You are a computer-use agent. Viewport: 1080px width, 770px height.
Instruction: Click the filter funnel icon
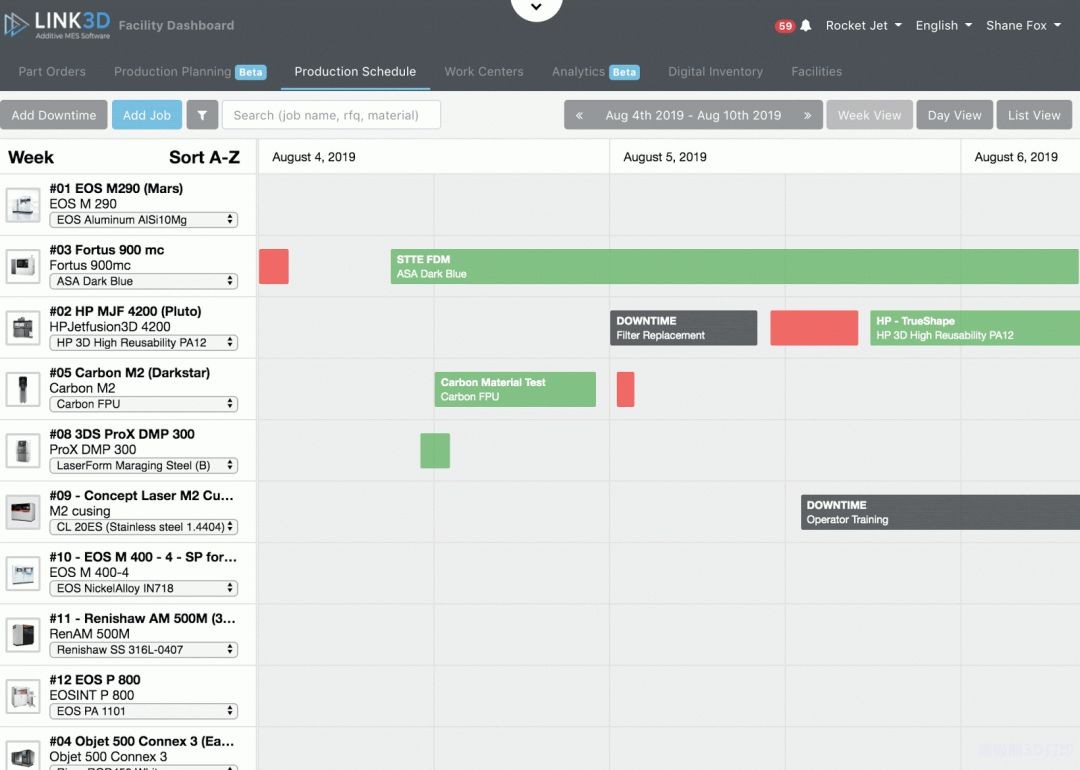click(202, 115)
